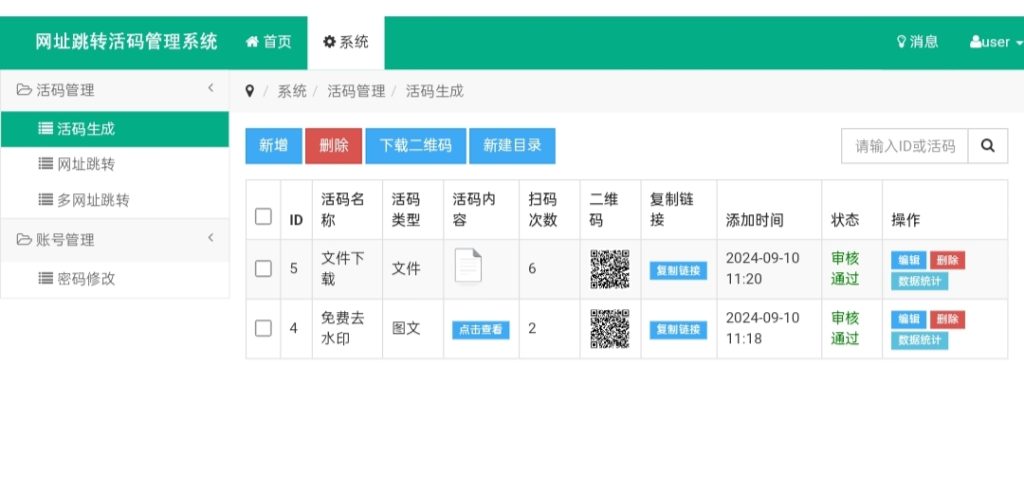The width and height of the screenshot is (1024, 477).
Task: Open 消息 notifications with lightbulb icon
Action: click(917, 42)
